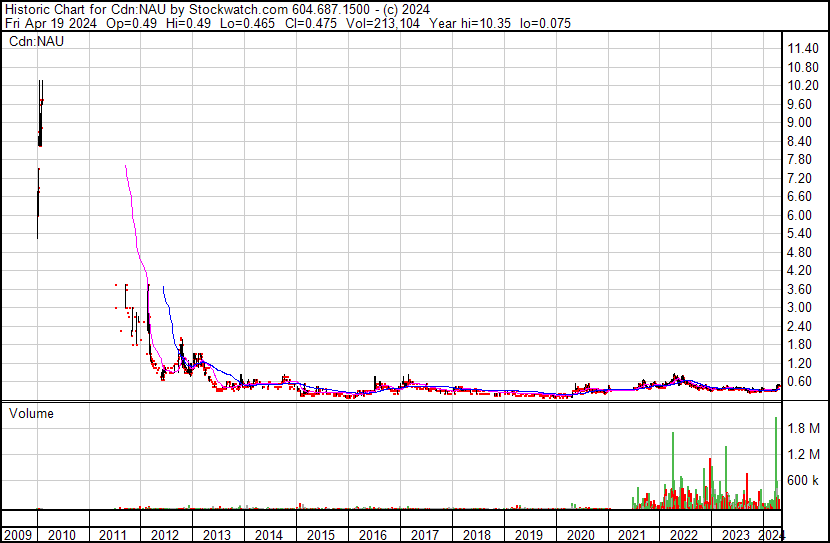Click the 2009 year label on timeline

[18, 535]
